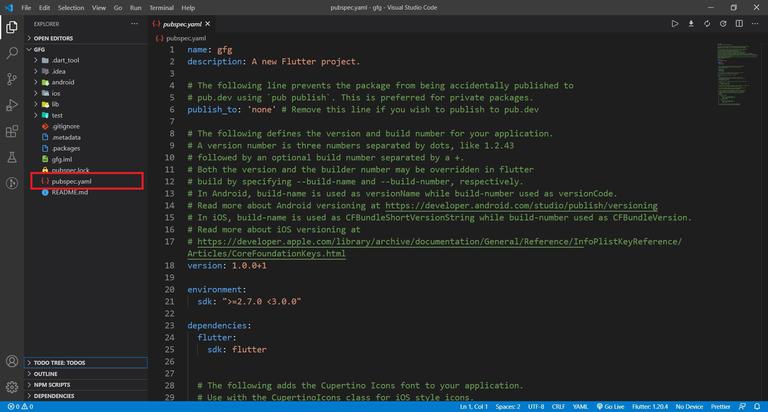Change language mode via YAML
The width and height of the screenshot is (768, 412).
[x=580, y=407]
